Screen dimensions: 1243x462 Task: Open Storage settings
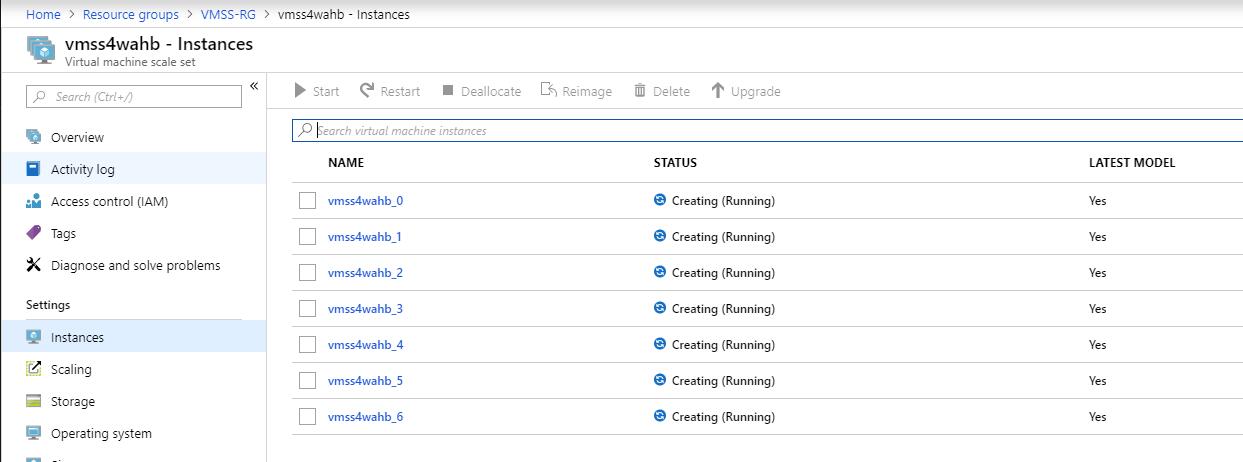tap(134, 401)
